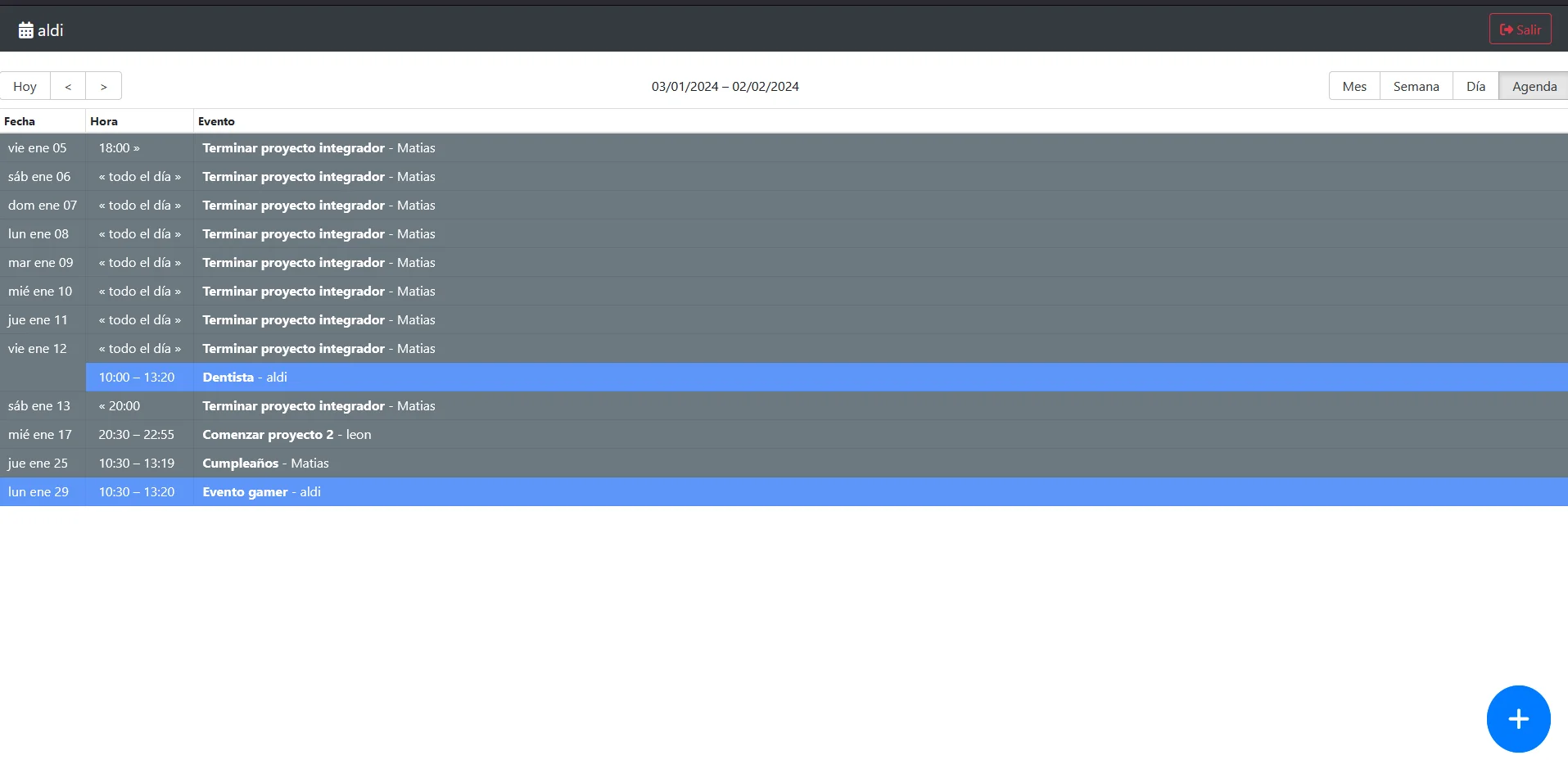Log out with the Salir button

1520,29
